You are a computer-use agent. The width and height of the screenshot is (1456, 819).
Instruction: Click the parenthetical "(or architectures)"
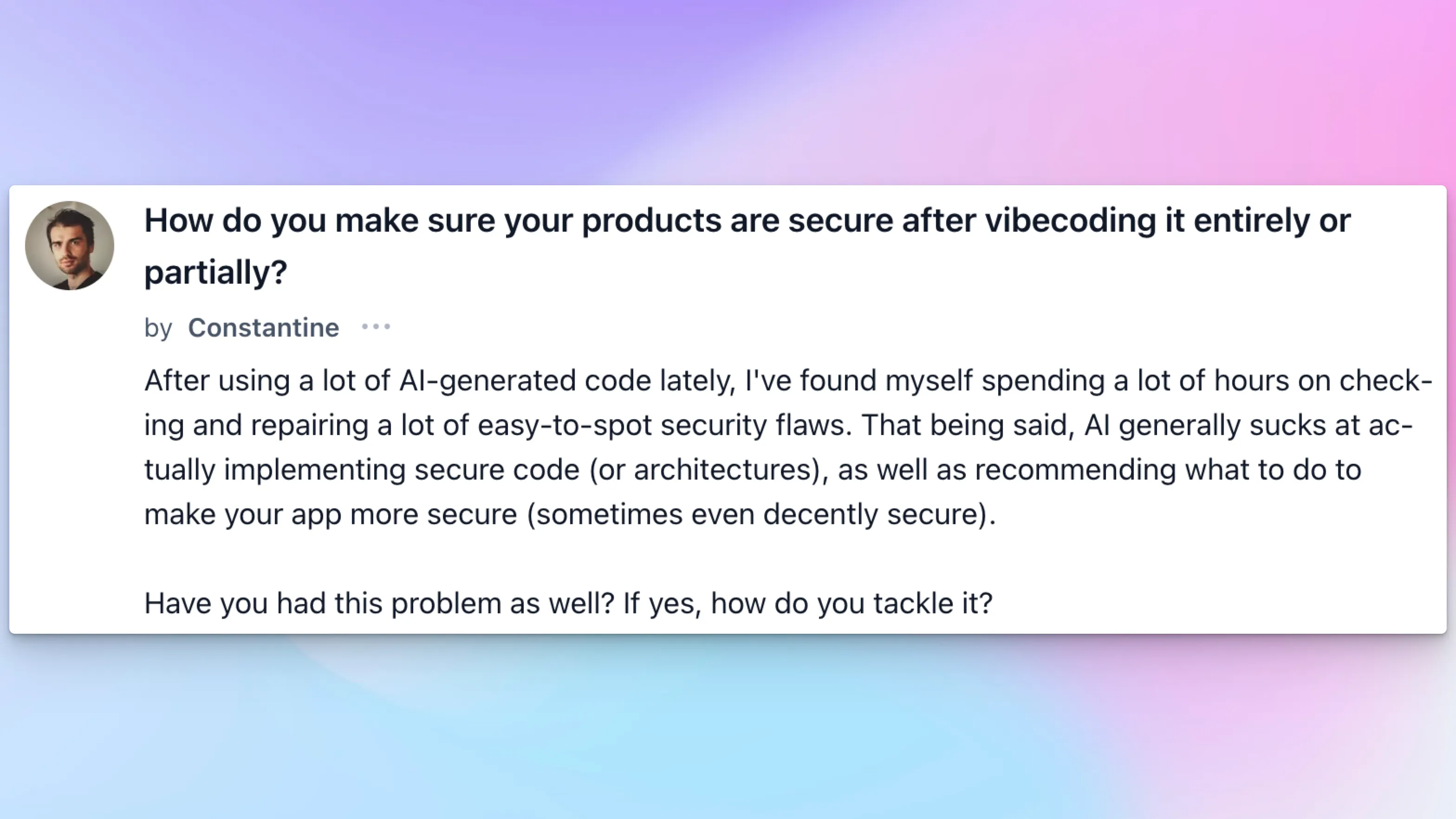(x=708, y=470)
